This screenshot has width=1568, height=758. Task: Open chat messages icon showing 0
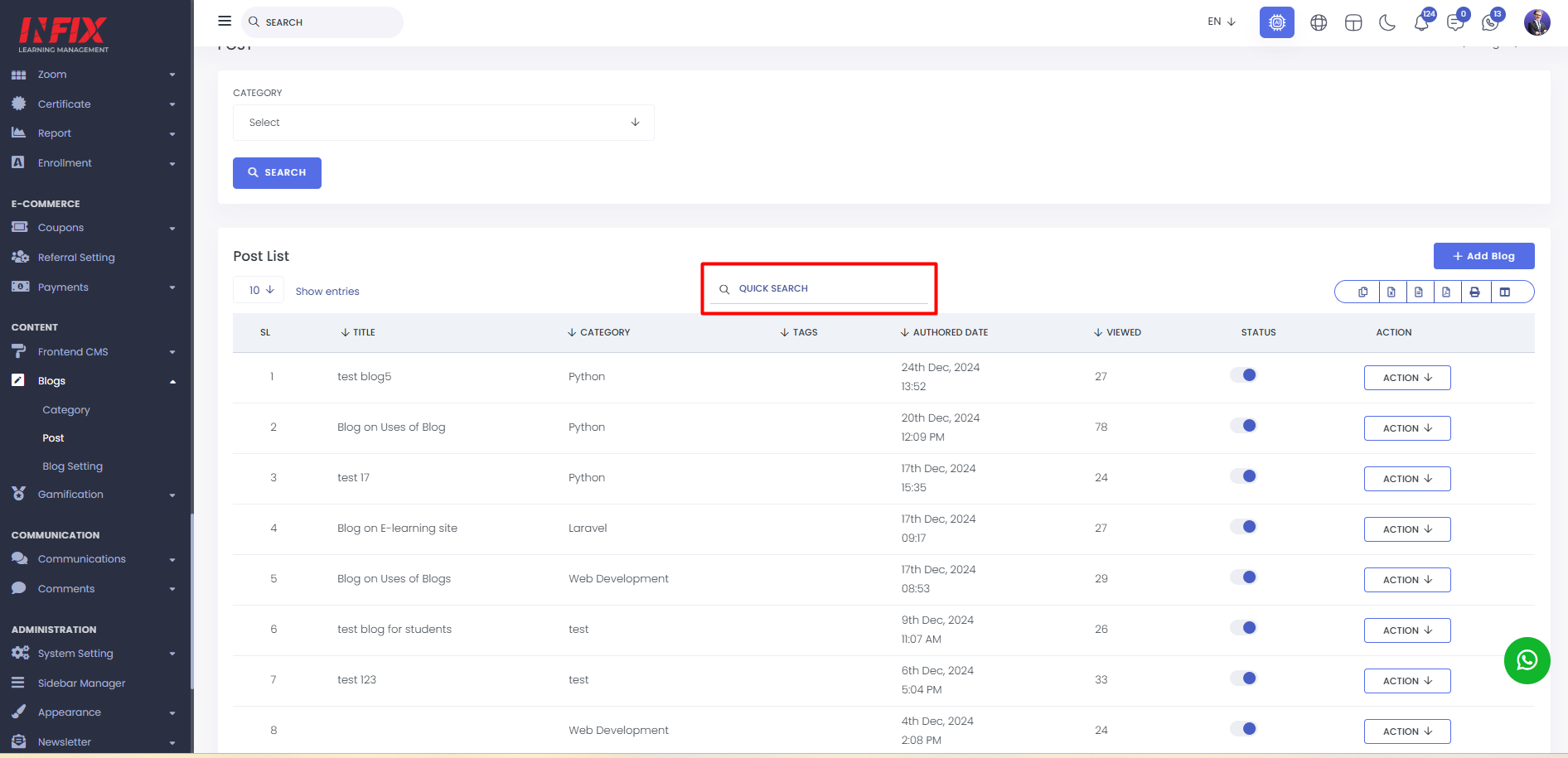point(1456,22)
